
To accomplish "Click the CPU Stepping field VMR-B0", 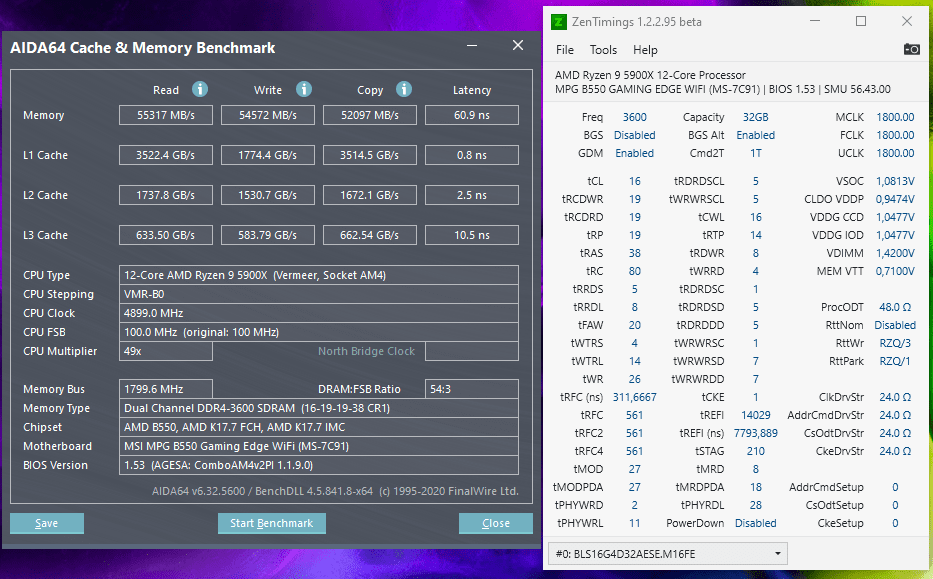I will (319, 294).
